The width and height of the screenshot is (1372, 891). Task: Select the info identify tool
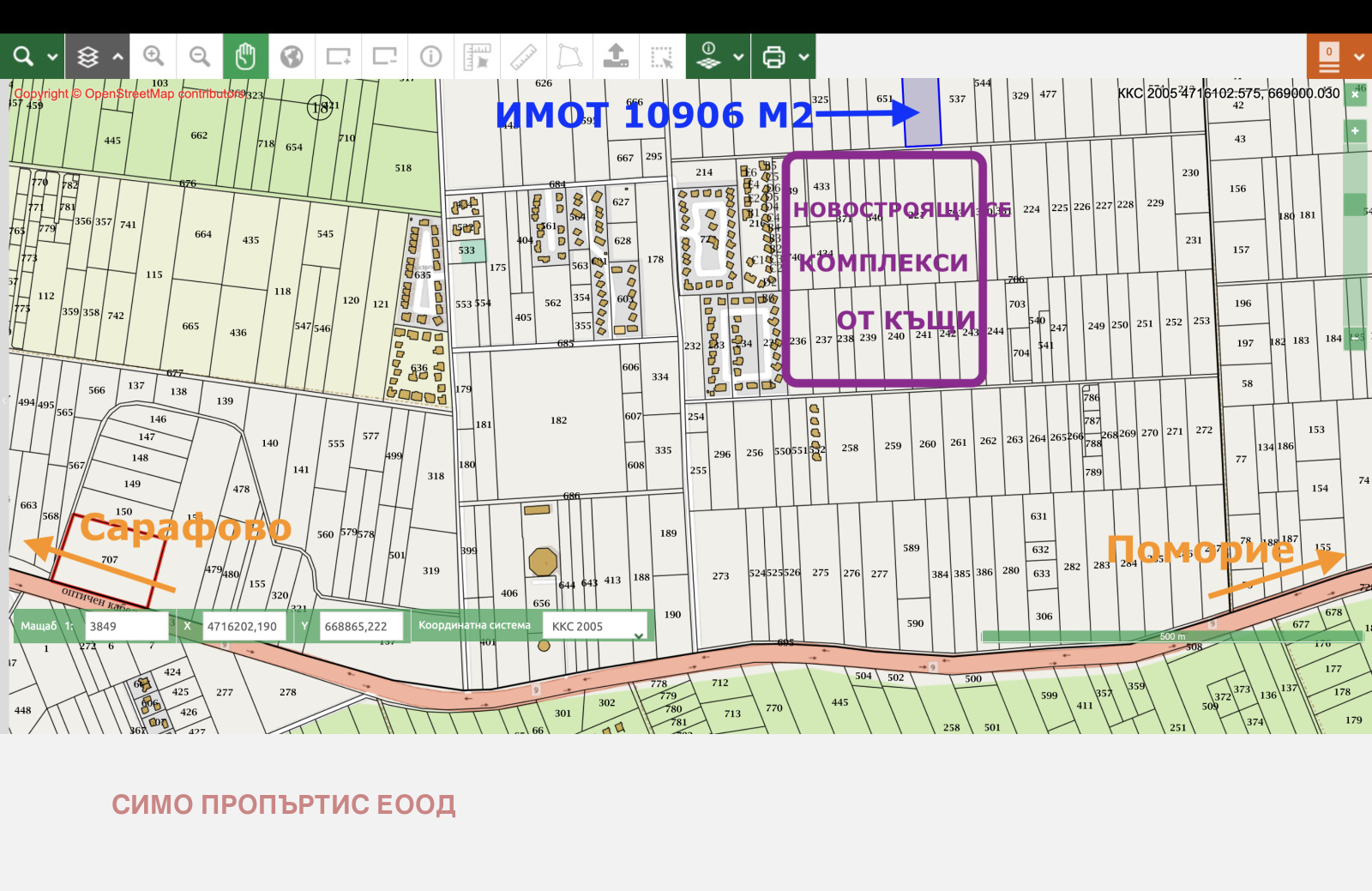pyautogui.click(x=430, y=57)
